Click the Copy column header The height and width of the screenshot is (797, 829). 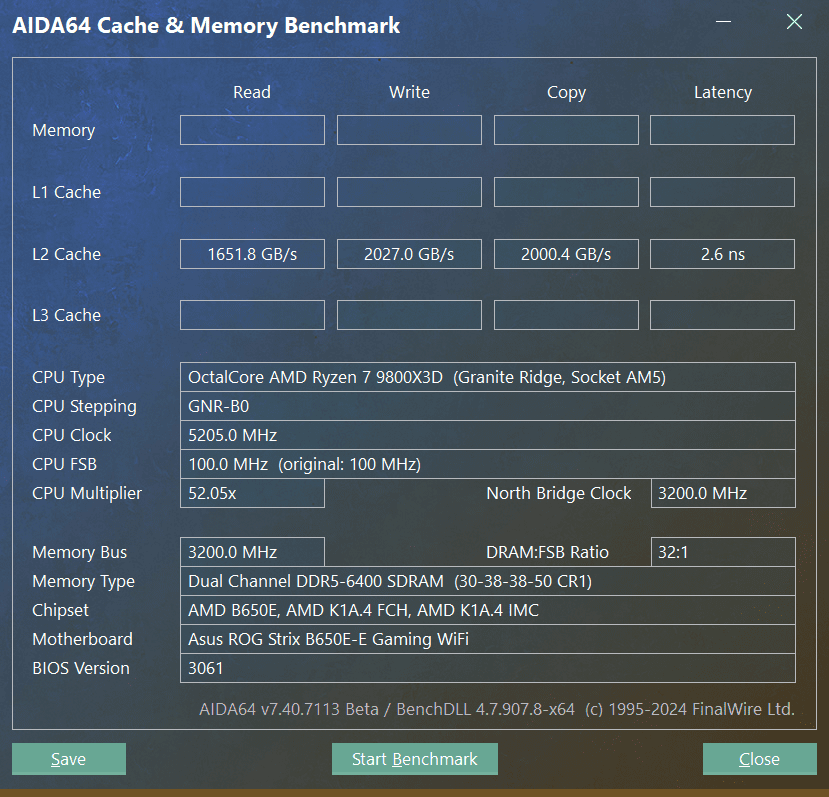tap(566, 93)
